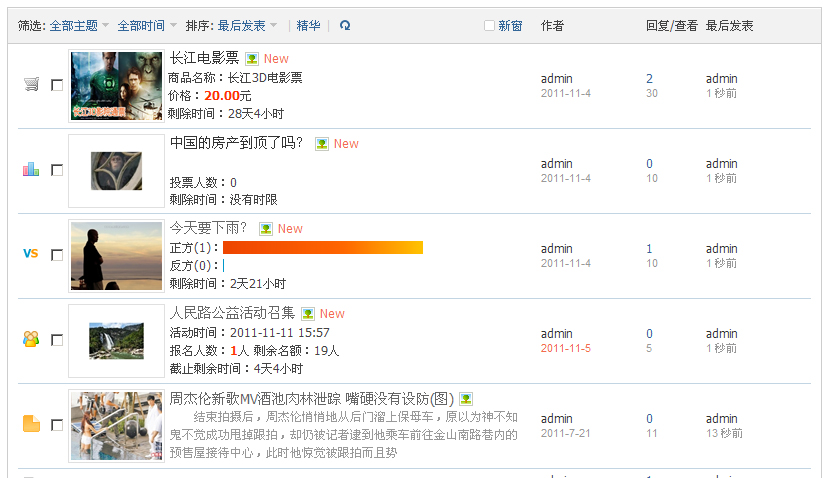Click the refresh icon in the filter bar
The width and height of the screenshot is (832, 478).
coord(345,25)
